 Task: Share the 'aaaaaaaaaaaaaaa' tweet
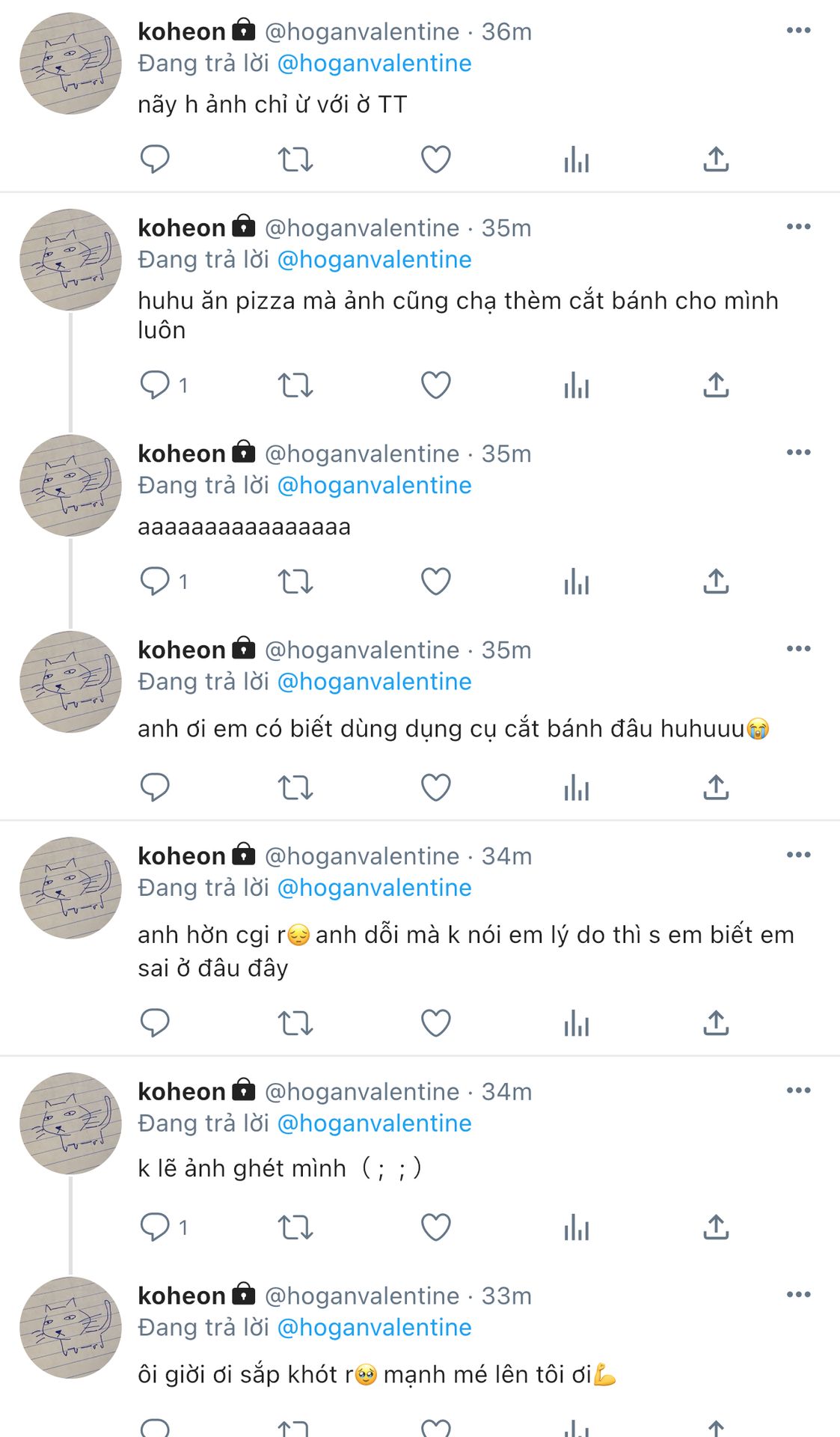716,582
